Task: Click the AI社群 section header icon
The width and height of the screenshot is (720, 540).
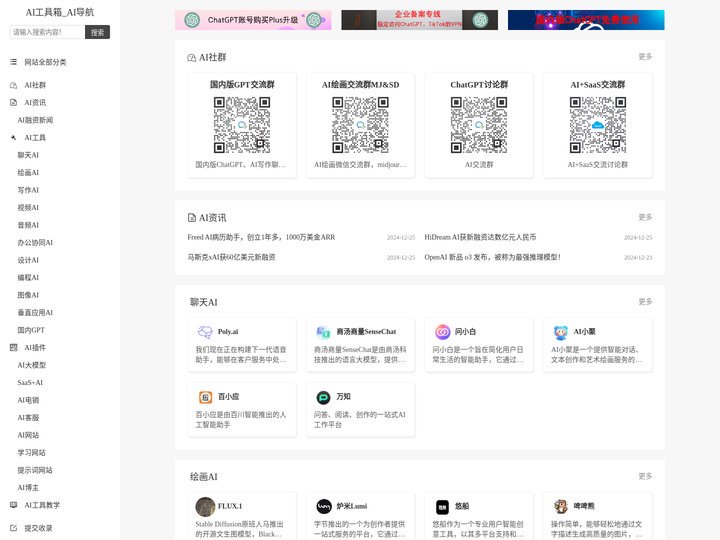Action: pyautogui.click(x=191, y=58)
